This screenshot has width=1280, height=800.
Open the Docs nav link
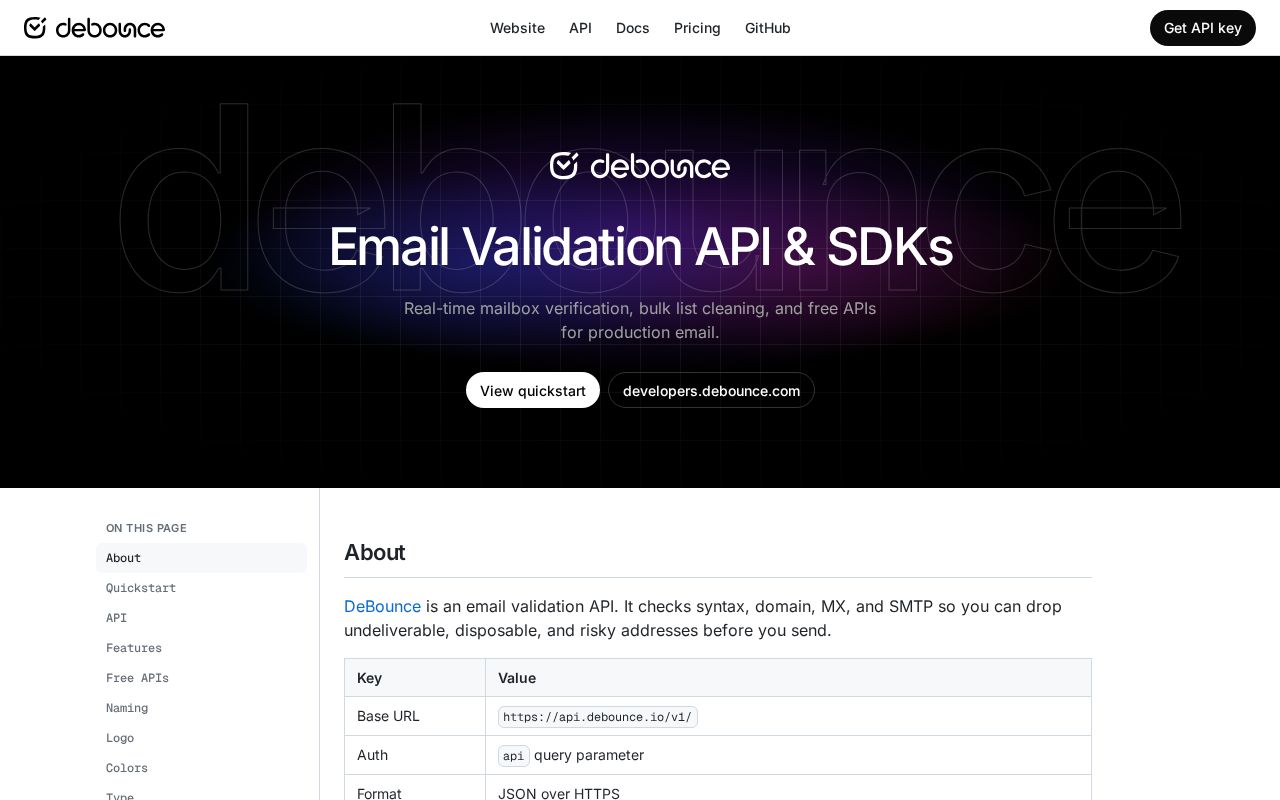click(632, 28)
